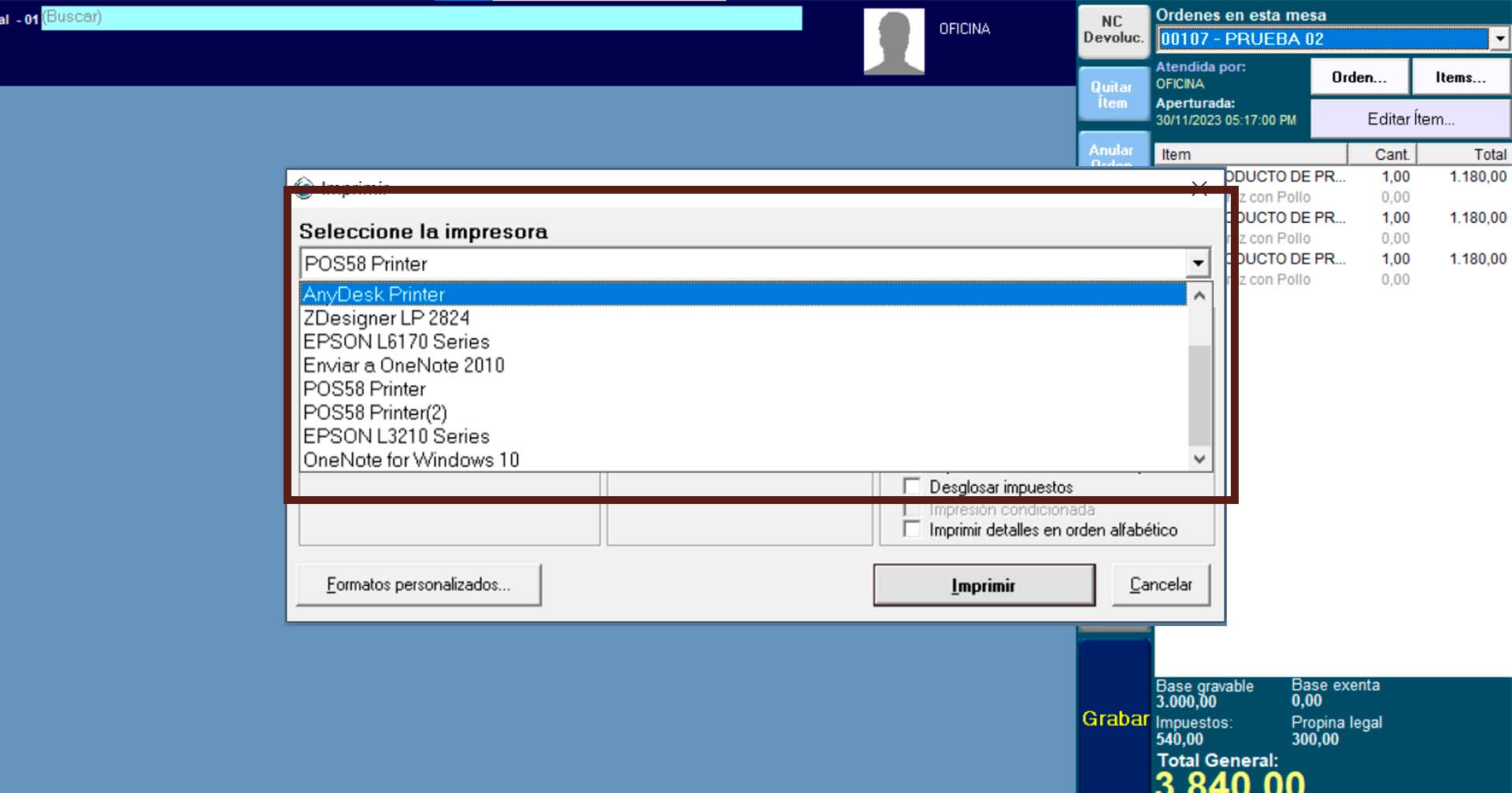1512x793 pixels.
Task: Click the Imprimir button
Action: (x=984, y=585)
